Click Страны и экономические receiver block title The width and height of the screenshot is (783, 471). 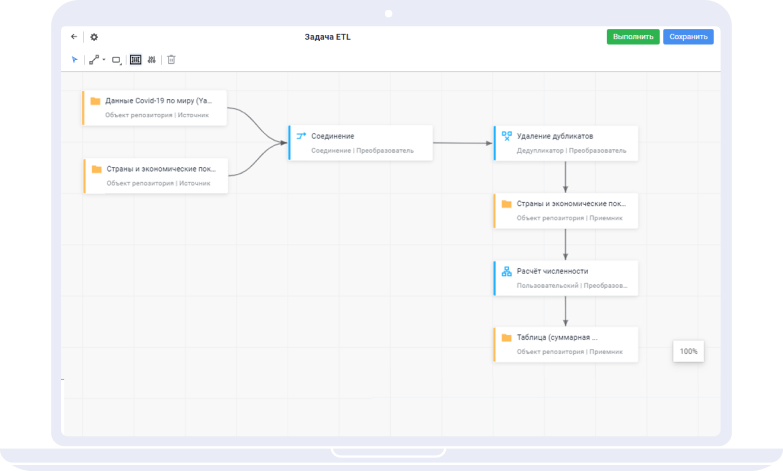pos(571,204)
